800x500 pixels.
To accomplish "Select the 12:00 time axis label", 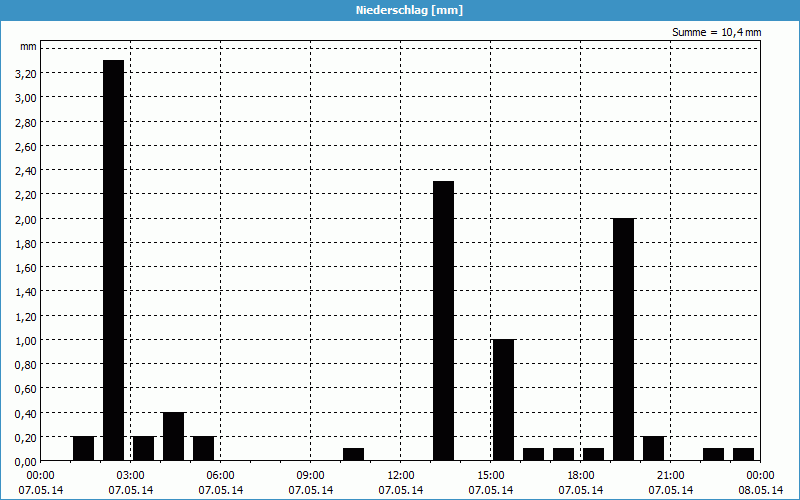I will coord(400,475).
